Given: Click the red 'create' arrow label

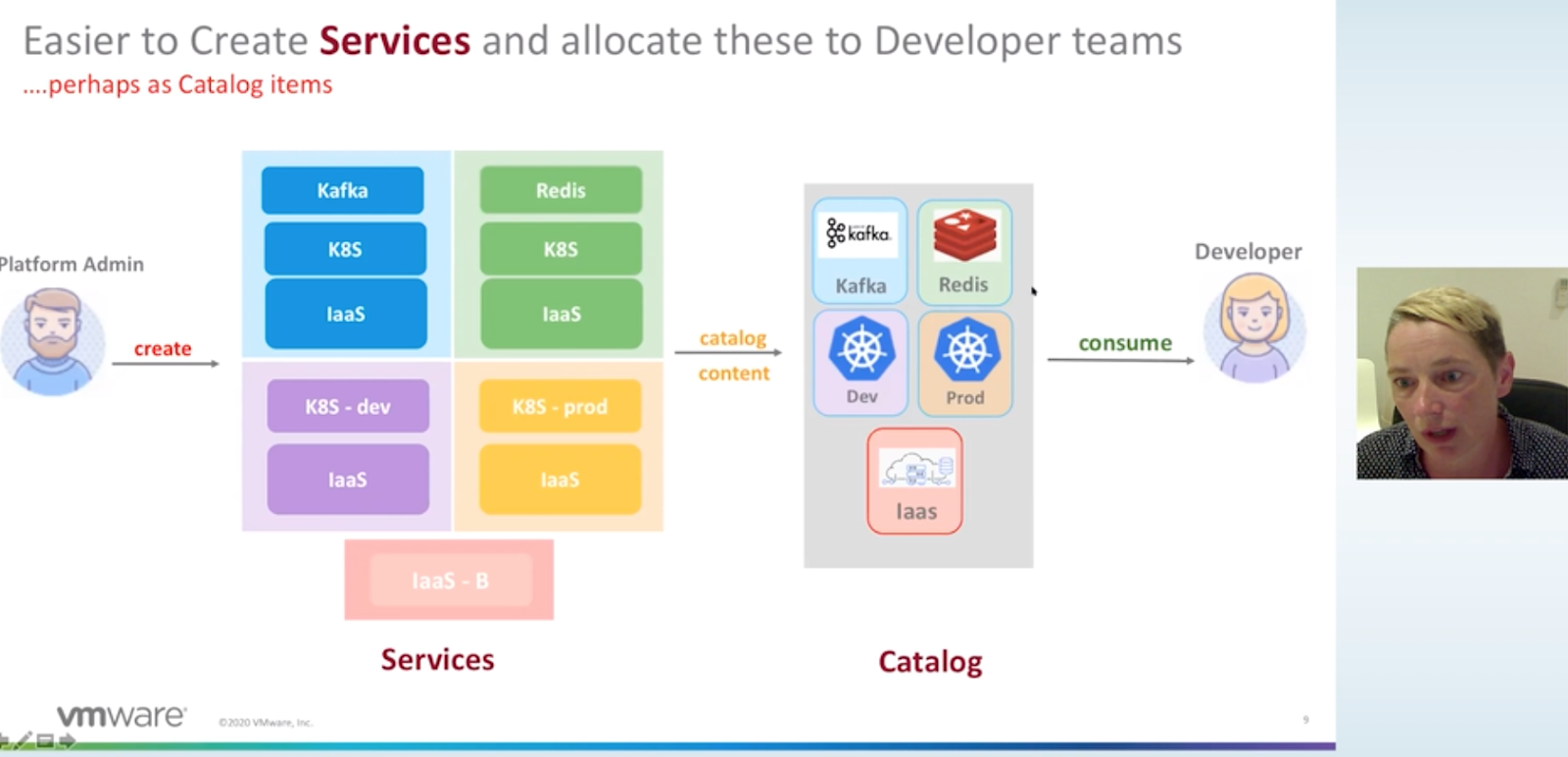Looking at the screenshot, I should point(163,349).
